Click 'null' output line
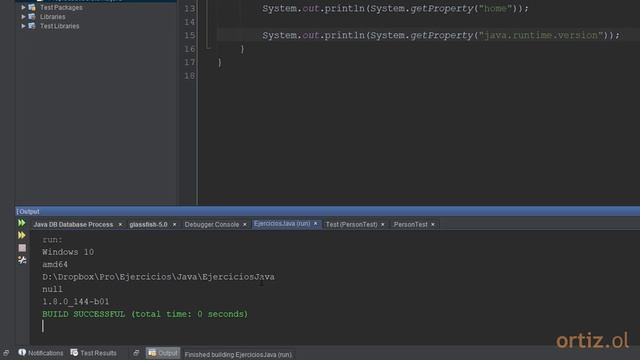The image size is (640, 360). click(52, 289)
